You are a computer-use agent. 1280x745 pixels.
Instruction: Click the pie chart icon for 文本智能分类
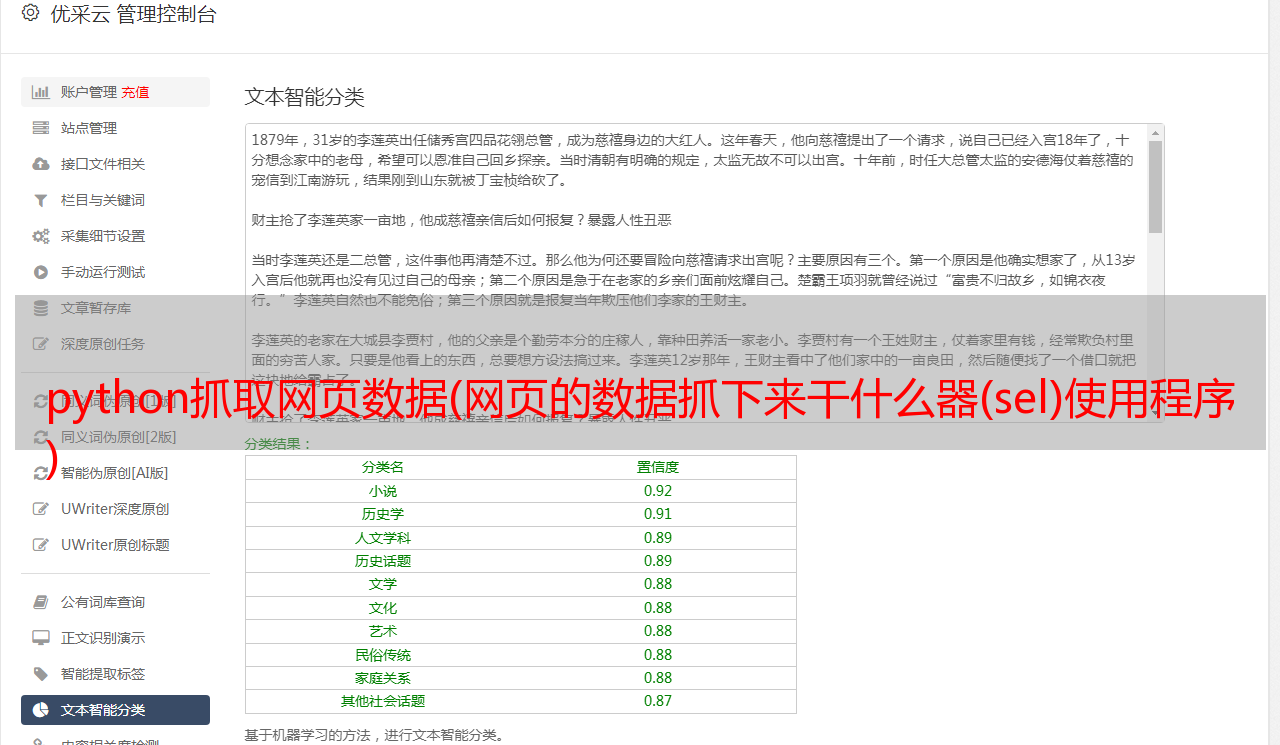tap(41, 710)
